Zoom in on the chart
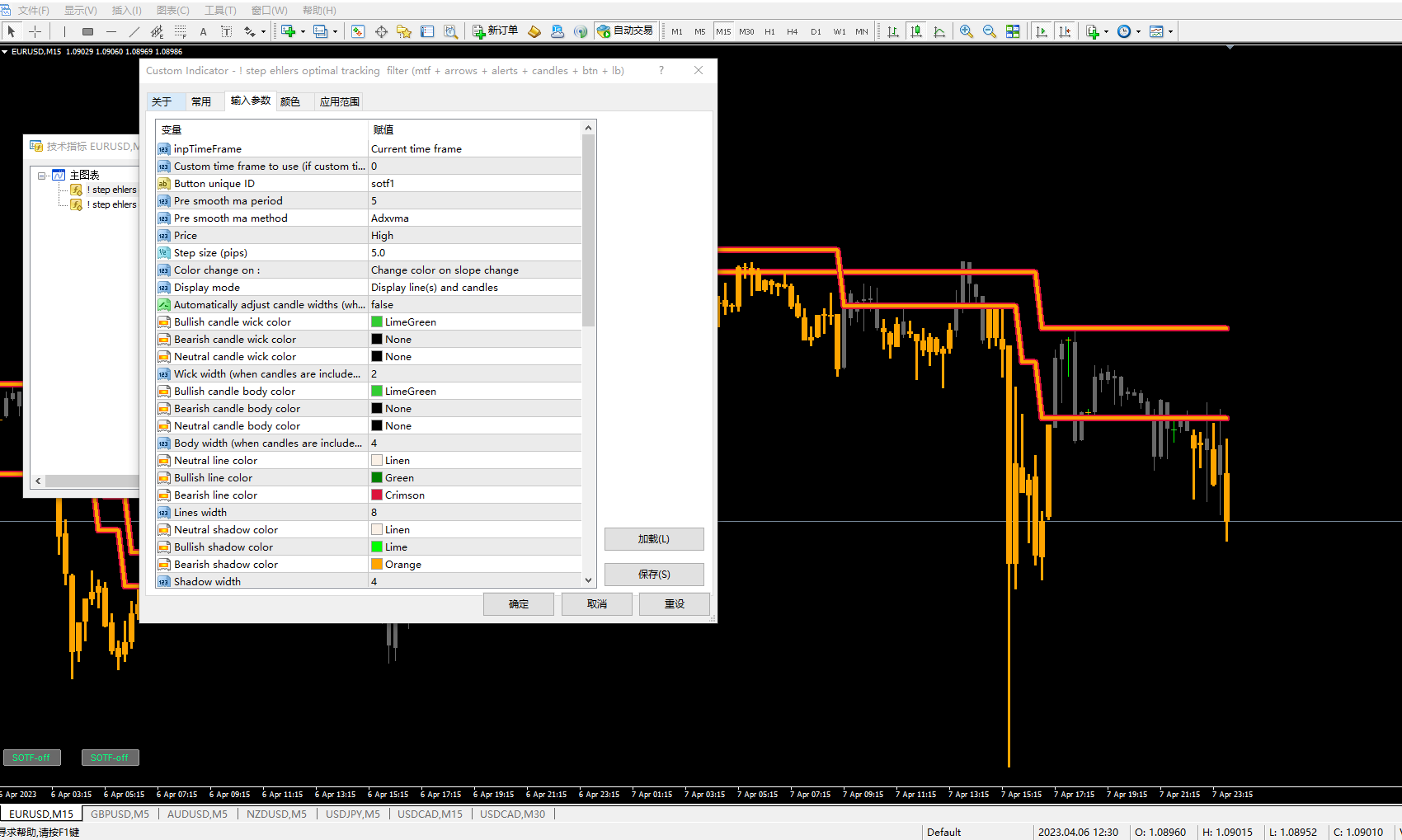Viewport: 1402px width, 840px height. pos(967,31)
